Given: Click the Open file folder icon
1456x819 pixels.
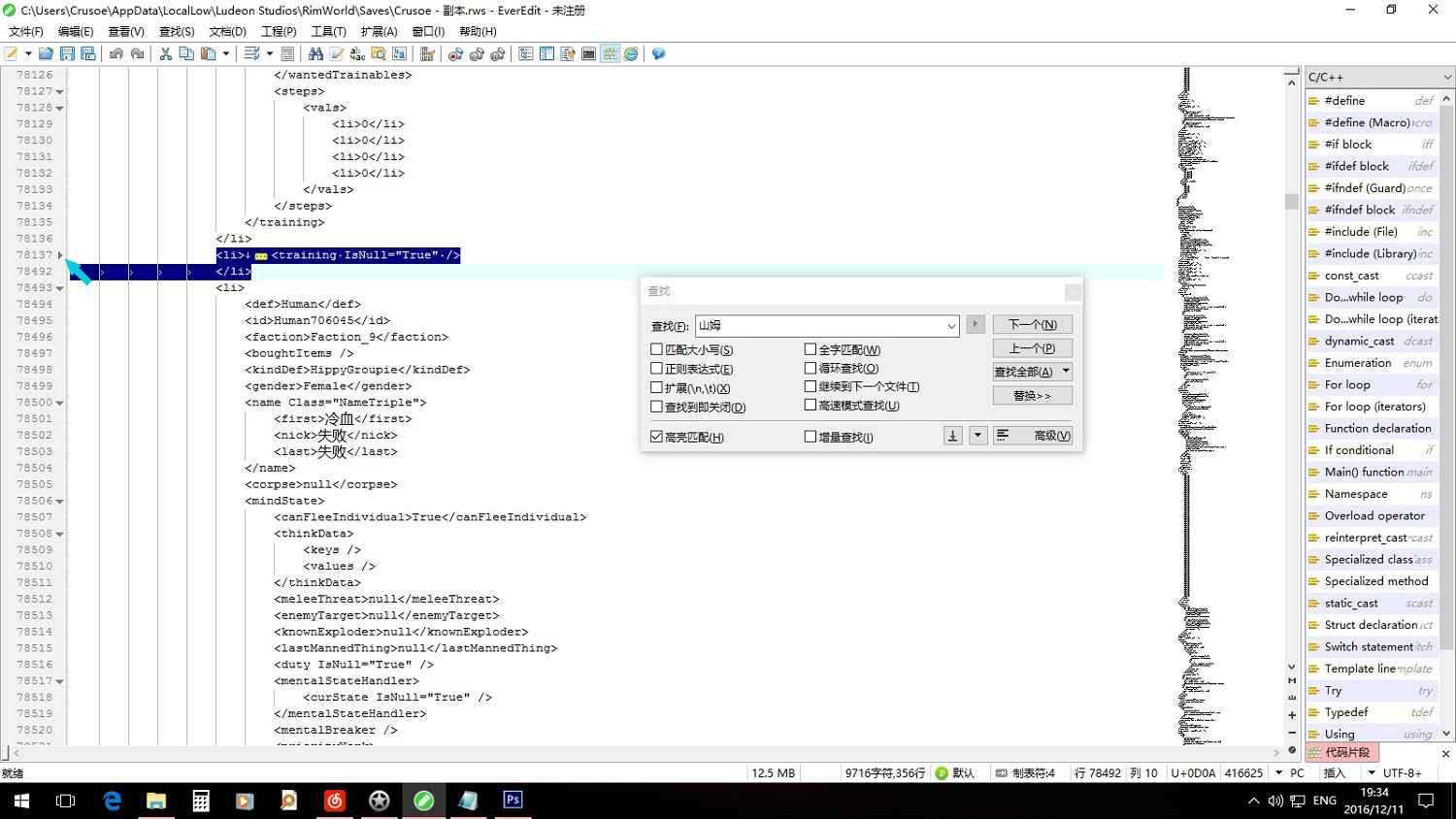Looking at the screenshot, I should (x=46, y=54).
